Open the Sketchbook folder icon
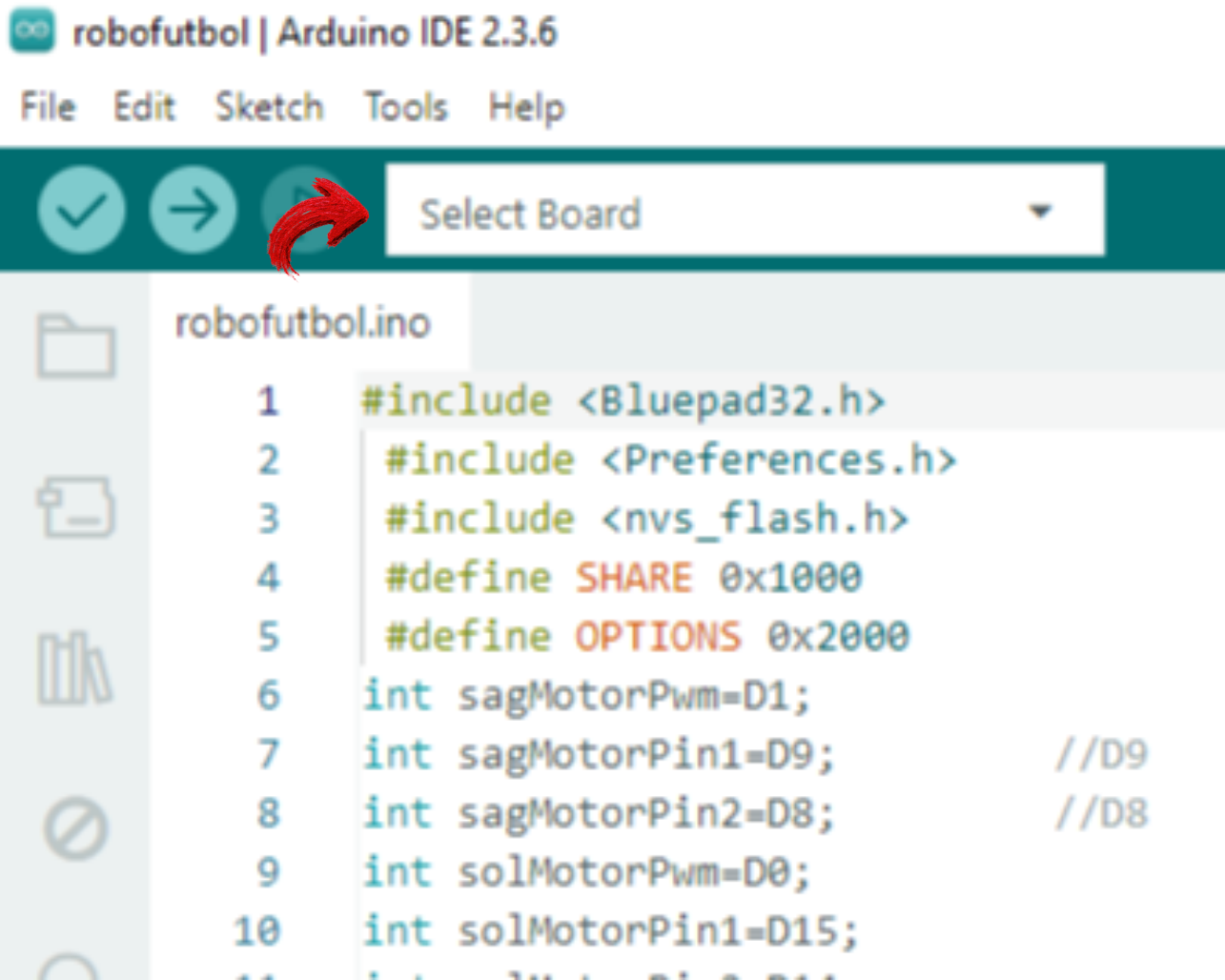Image resolution: width=1225 pixels, height=980 pixels. pos(76,346)
